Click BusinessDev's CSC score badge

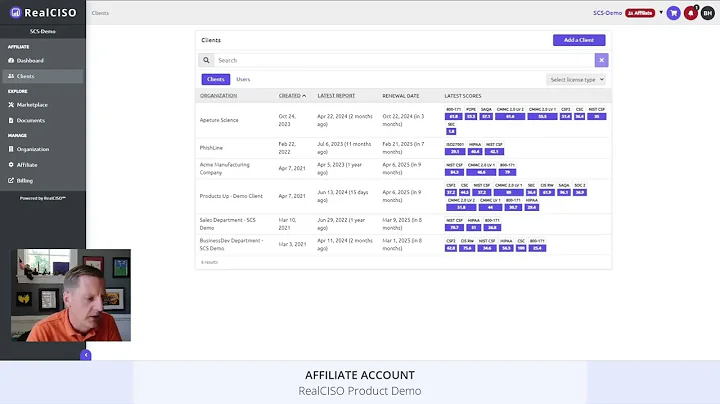[x=521, y=248]
